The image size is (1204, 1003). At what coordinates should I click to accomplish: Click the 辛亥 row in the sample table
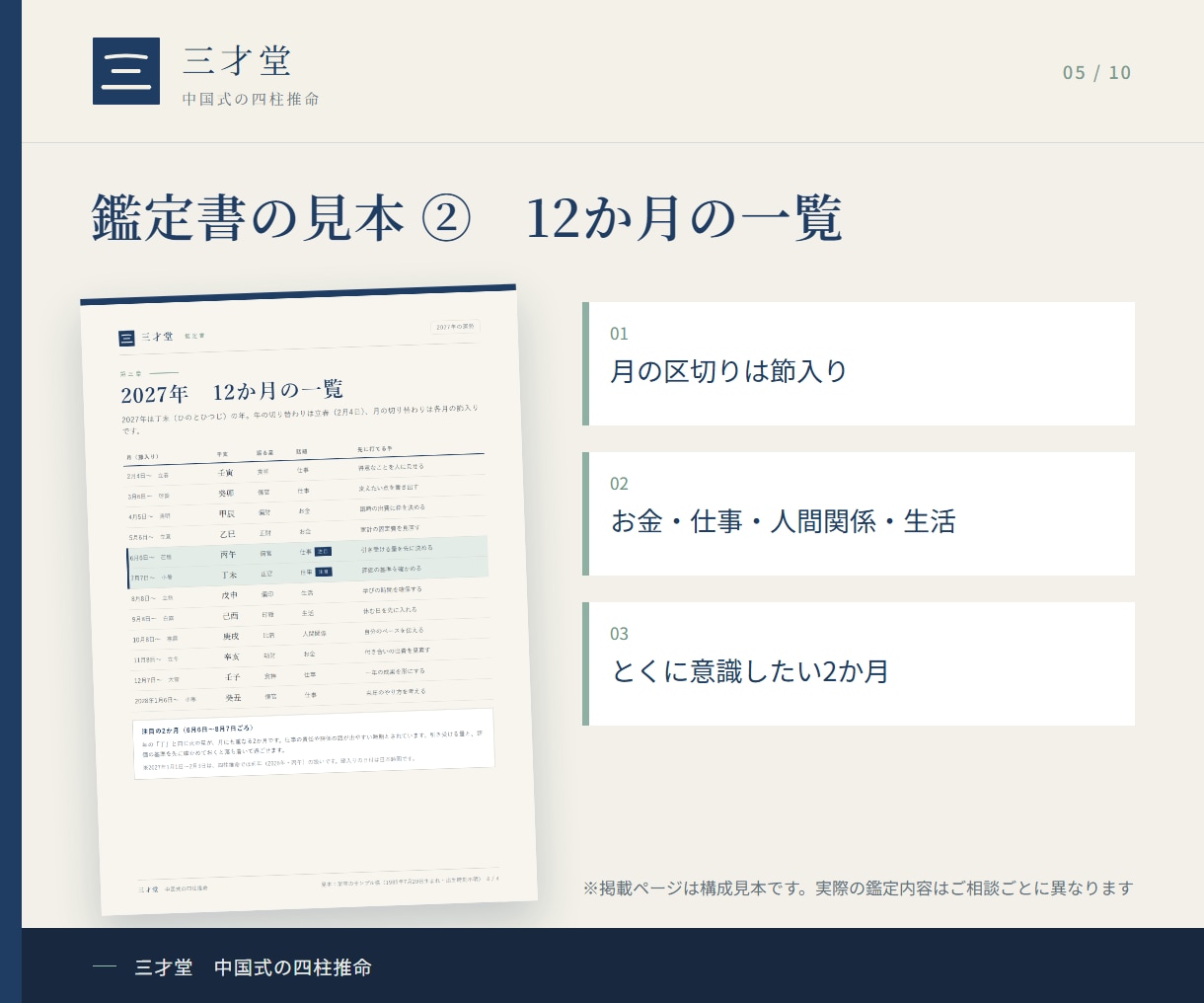(312, 656)
